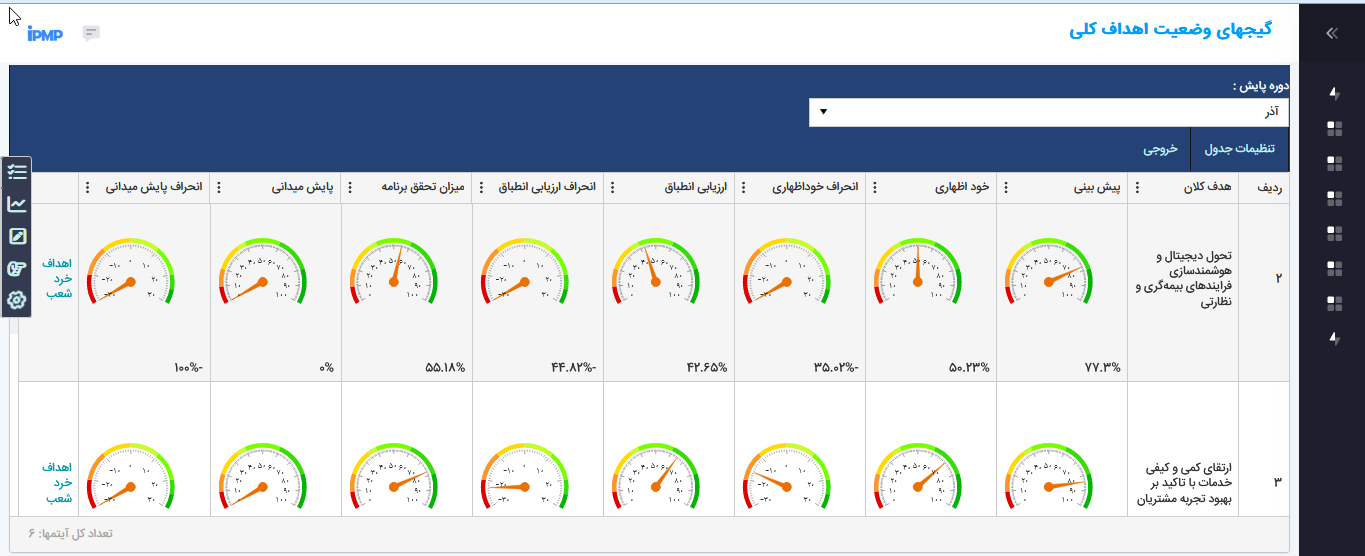This screenshot has height=556, width=1365.
Task: Open the line chart icon in floating toolbar
Action: pyautogui.click(x=17, y=204)
